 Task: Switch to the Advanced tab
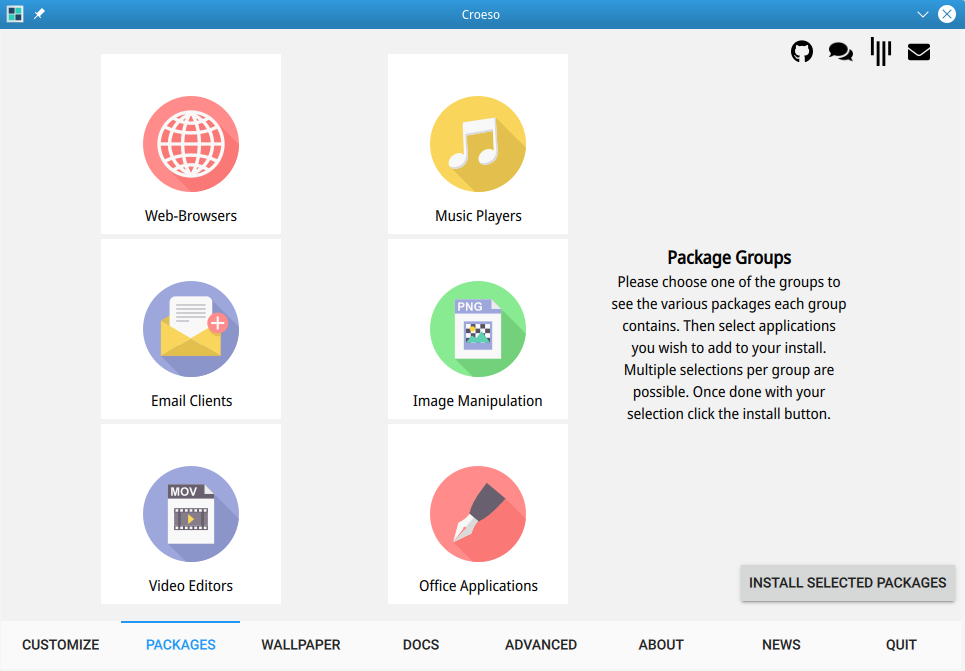click(x=541, y=645)
